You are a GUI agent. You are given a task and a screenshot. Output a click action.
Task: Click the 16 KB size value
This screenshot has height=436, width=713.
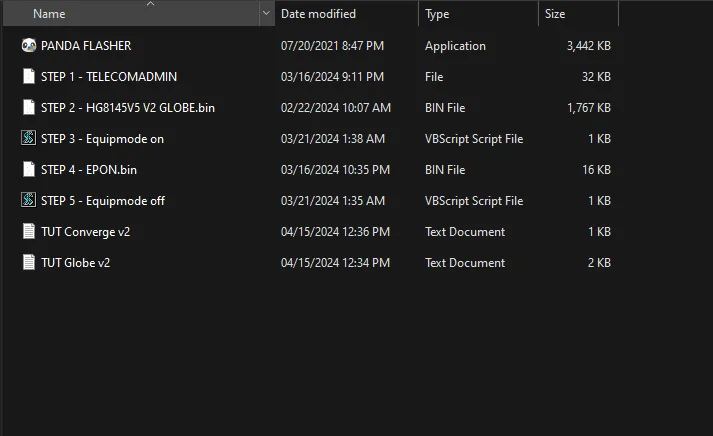(596, 170)
